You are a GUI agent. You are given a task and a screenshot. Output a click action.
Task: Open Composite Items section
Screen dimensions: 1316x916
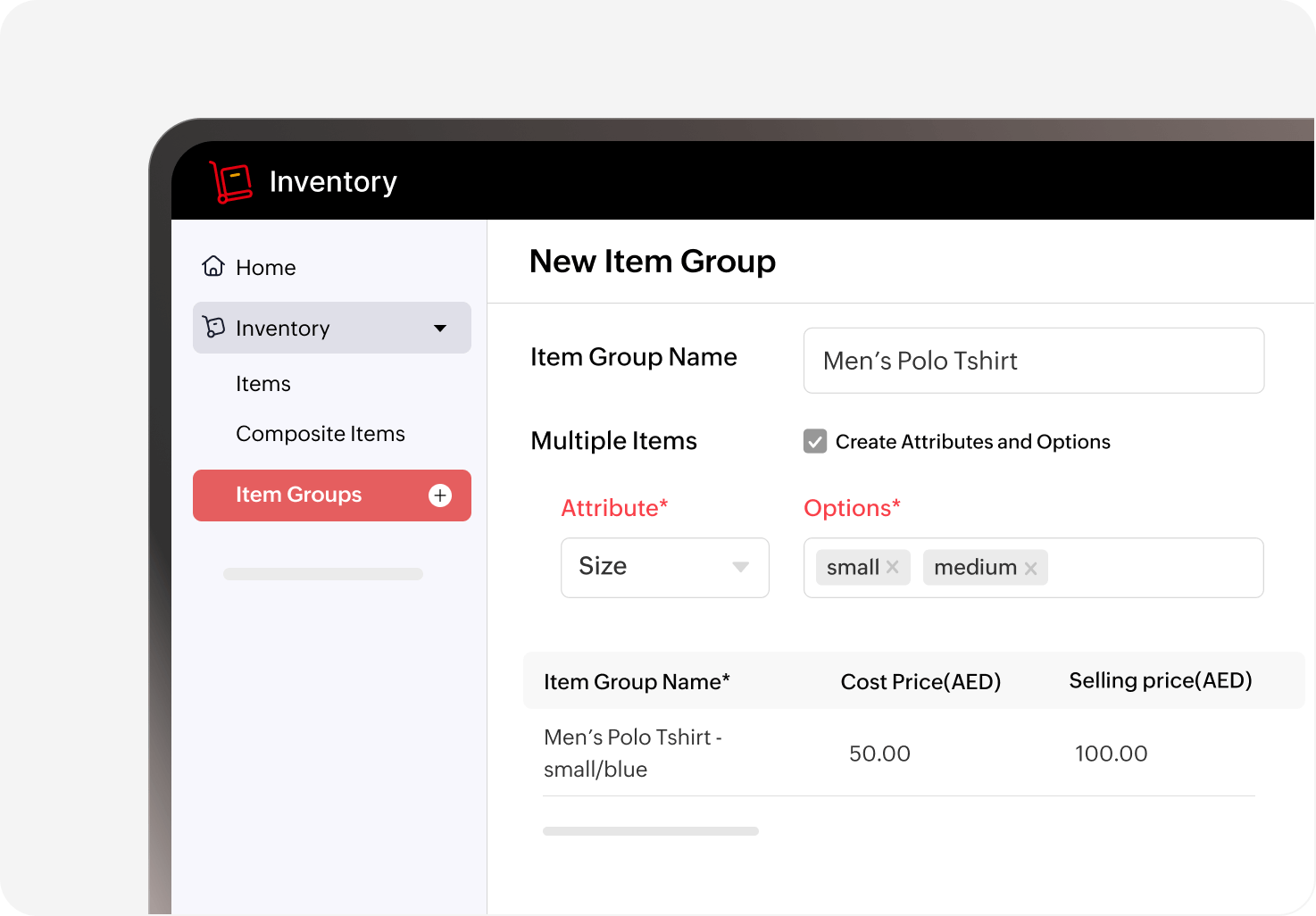coord(320,434)
